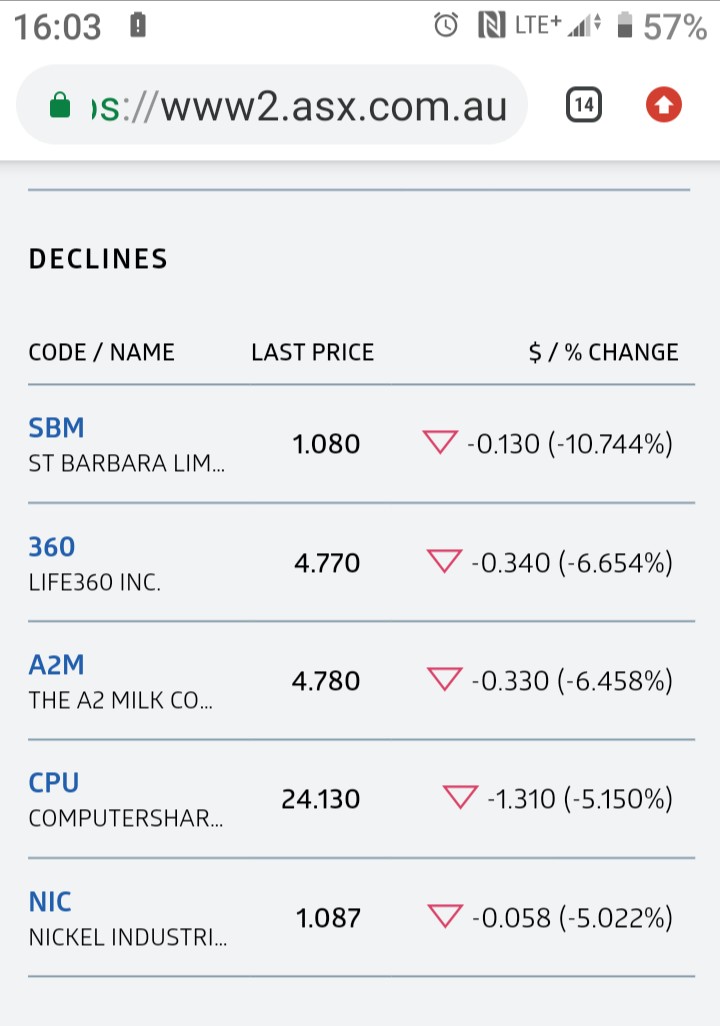Tap the Life360 Inc. company name

point(95,582)
